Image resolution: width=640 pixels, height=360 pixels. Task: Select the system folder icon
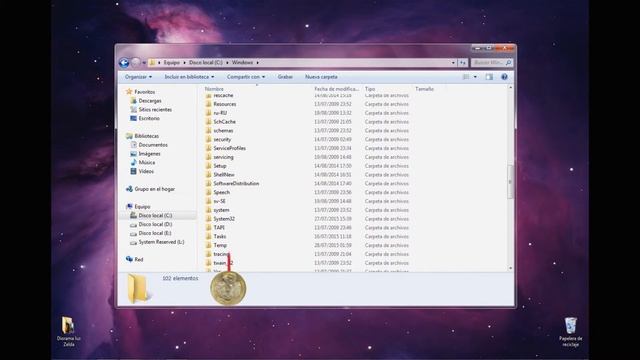tap(209, 210)
